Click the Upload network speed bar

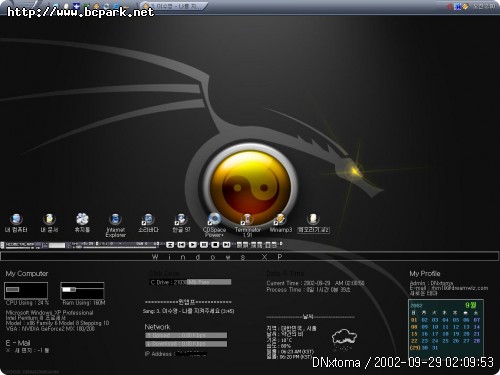(186, 335)
